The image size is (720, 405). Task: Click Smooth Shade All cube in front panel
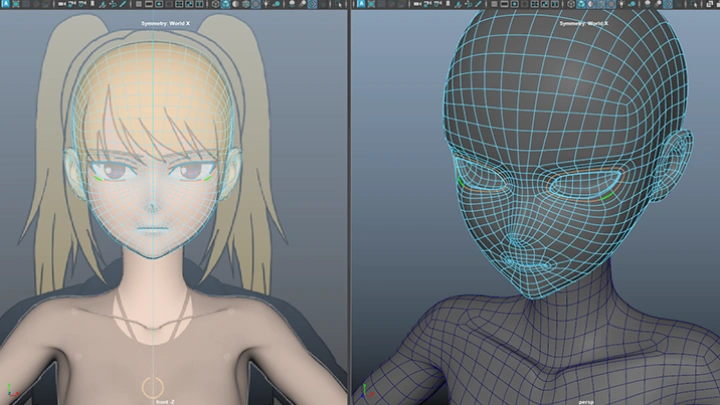pos(225,4)
